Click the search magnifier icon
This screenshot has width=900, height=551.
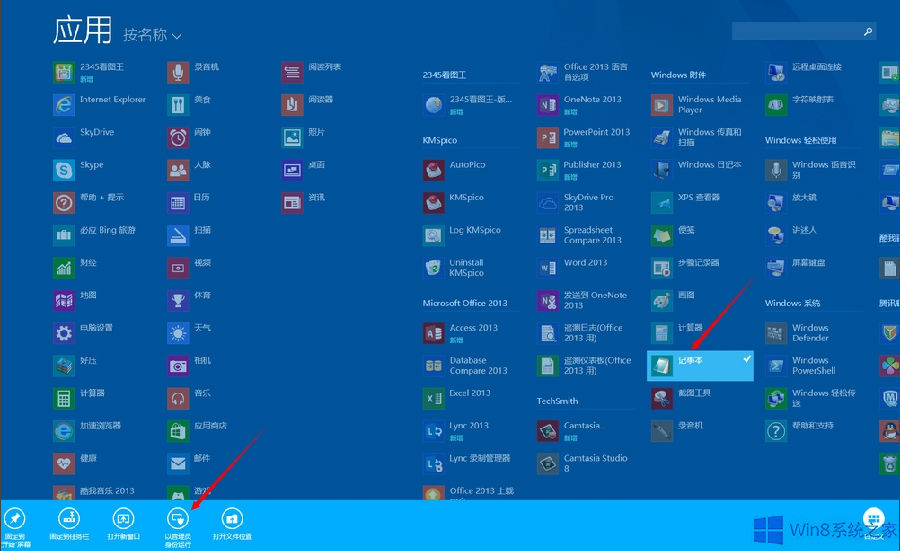coord(868,32)
